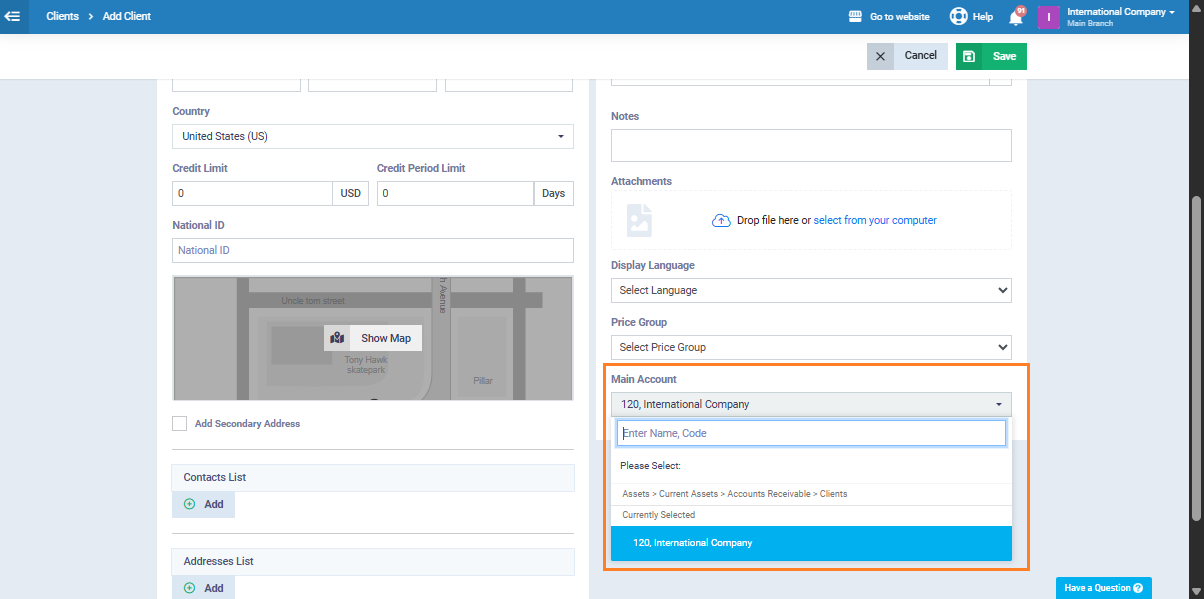Select 120, International Company option
This screenshot has width=1204, height=599.
tap(811, 543)
